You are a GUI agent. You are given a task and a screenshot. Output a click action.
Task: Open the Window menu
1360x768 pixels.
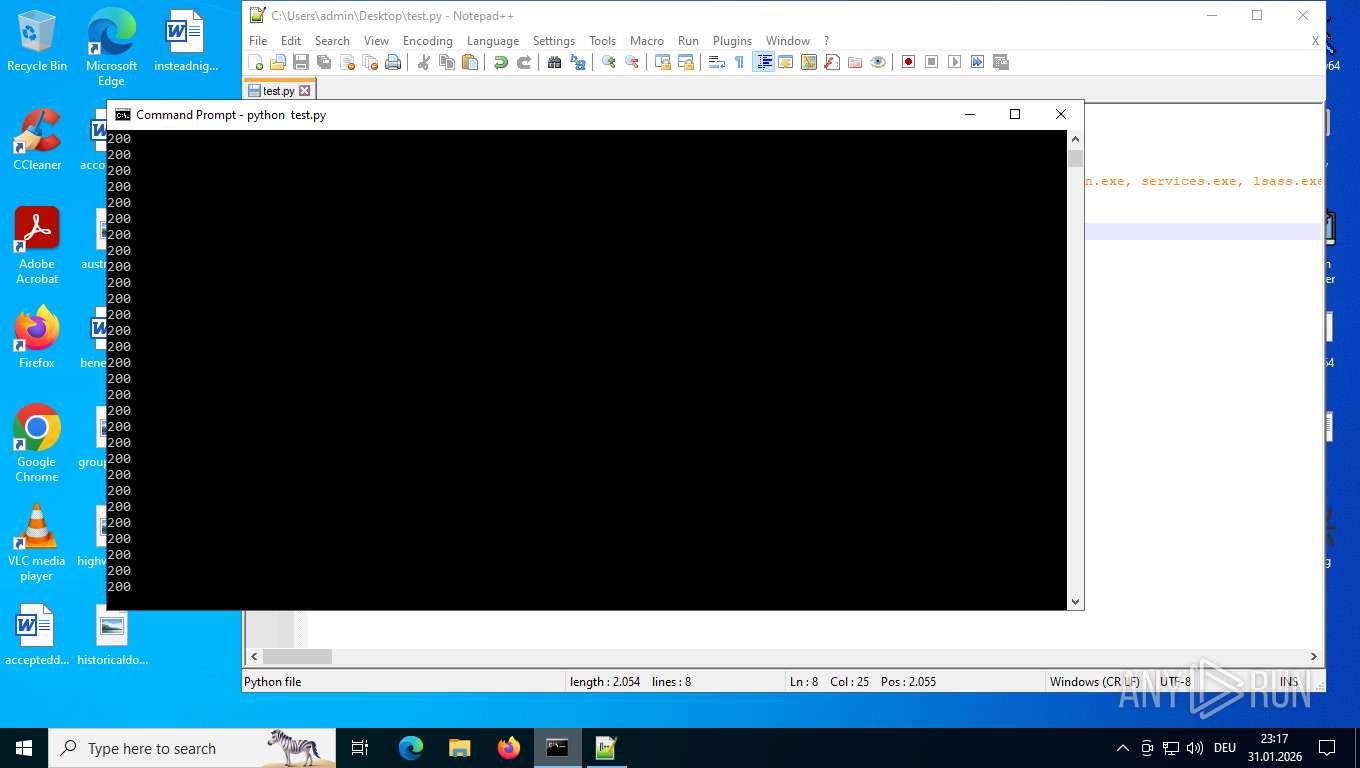(788, 41)
